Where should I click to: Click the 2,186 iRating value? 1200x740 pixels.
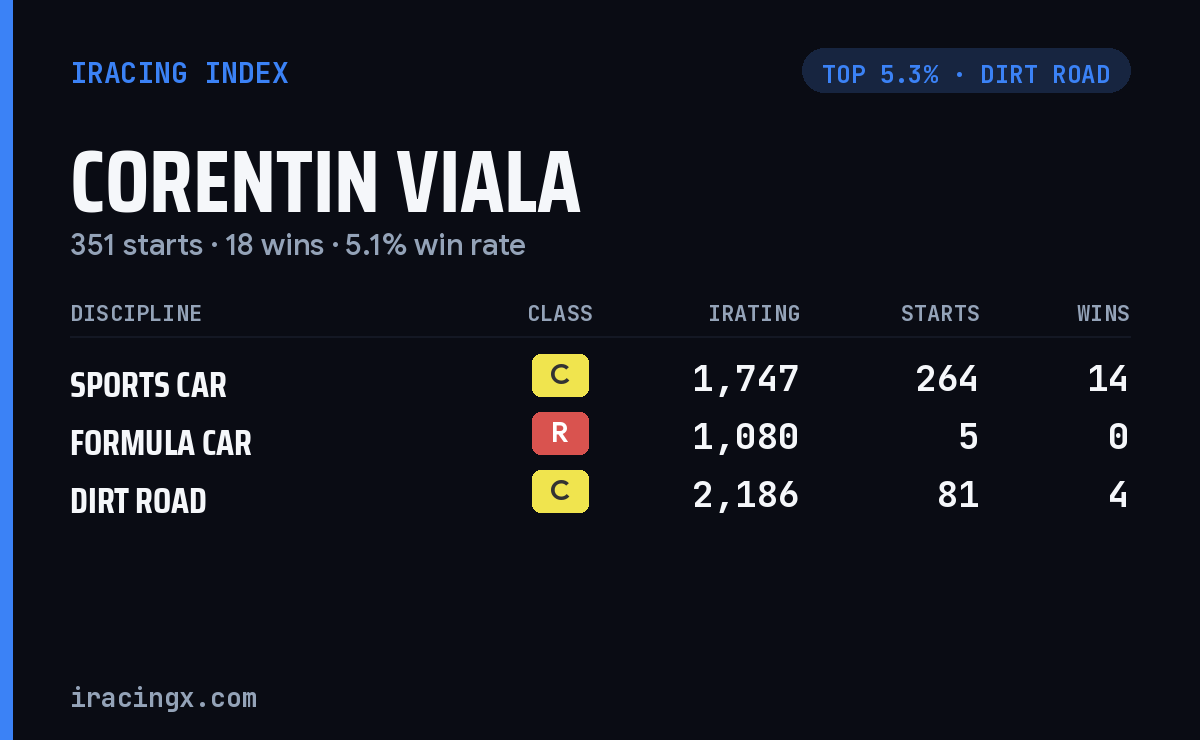coord(746,495)
